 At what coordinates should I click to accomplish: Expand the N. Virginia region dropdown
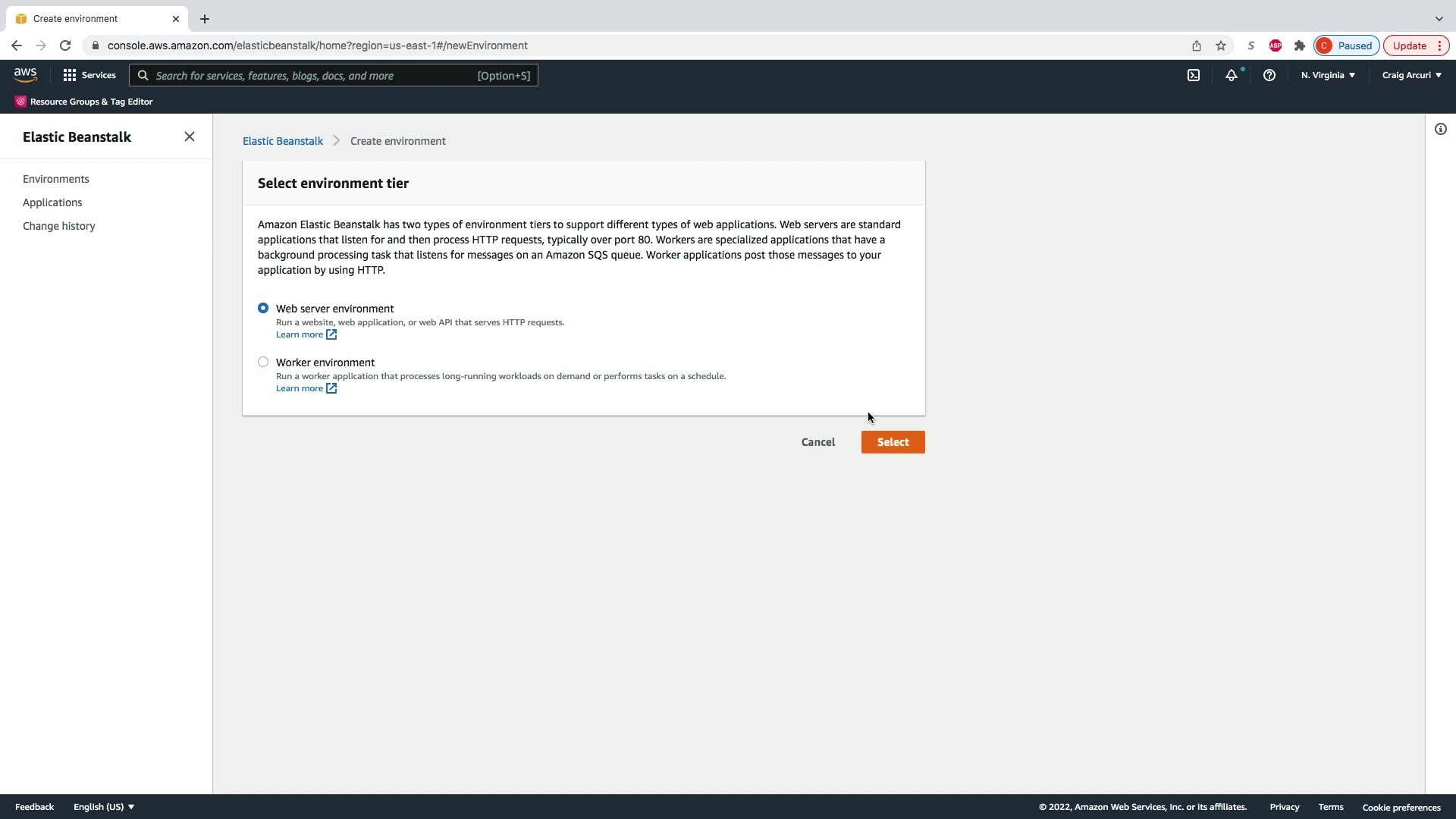tap(1328, 75)
